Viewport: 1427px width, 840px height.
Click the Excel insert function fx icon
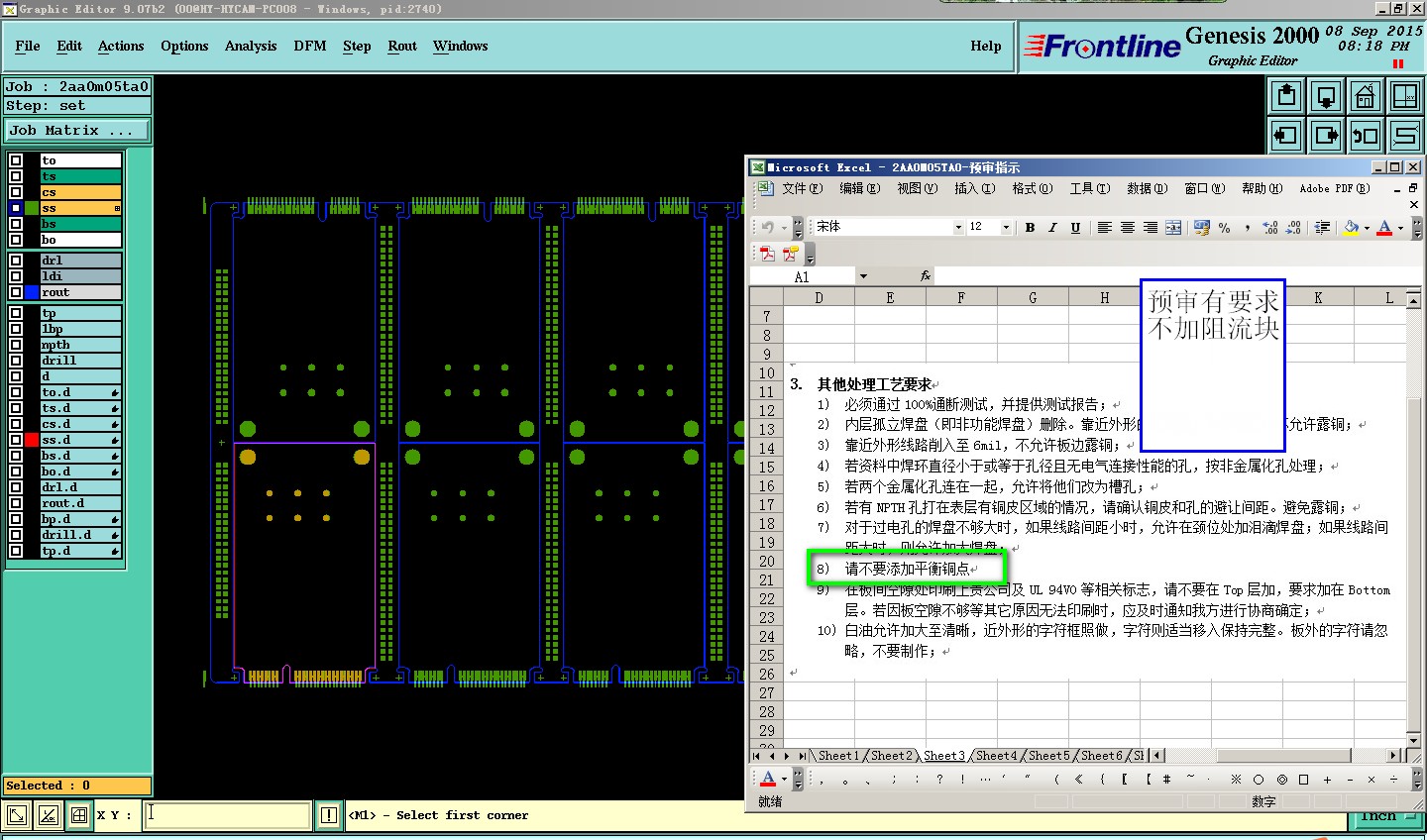pyautogui.click(x=926, y=276)
